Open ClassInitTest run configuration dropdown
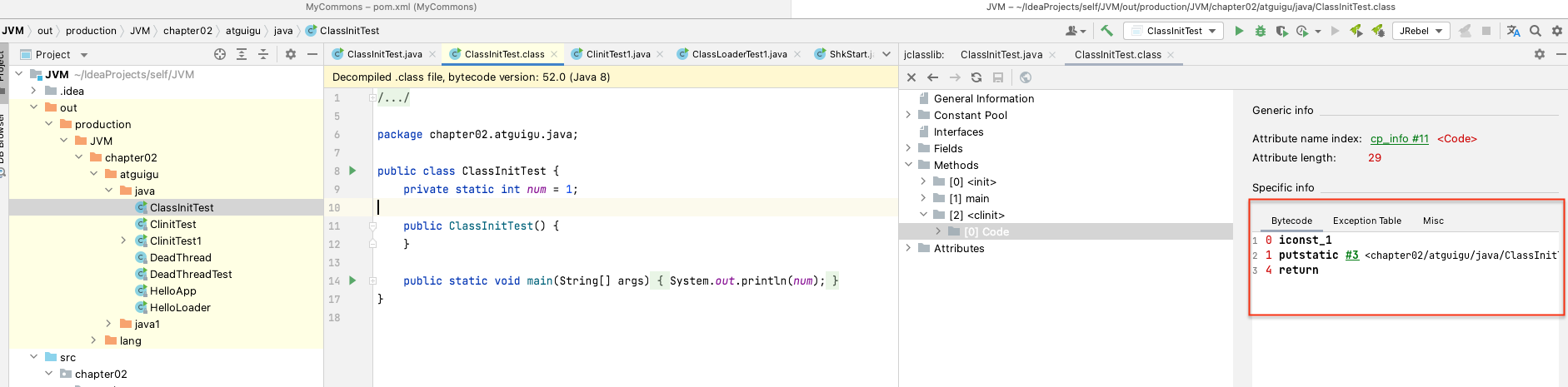Screen dimensions: 1568x387 pos(1174,31)
